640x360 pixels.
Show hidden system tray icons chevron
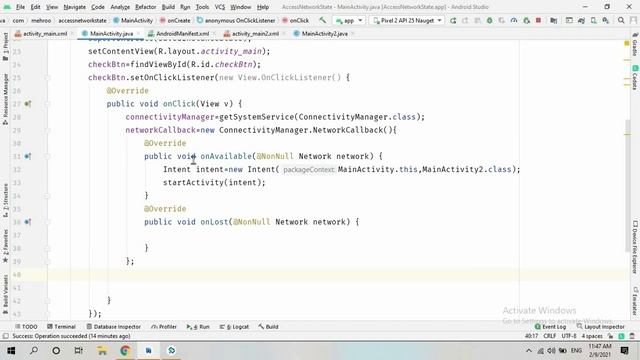tap(529, 350)
